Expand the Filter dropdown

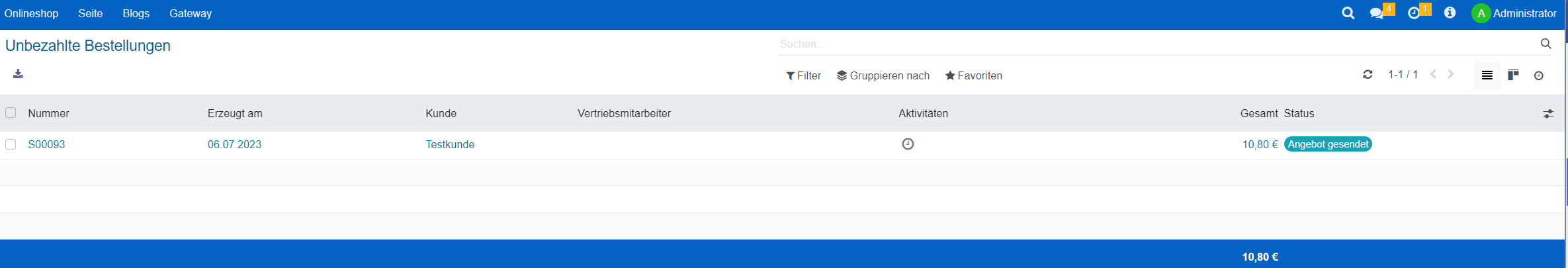803,75
